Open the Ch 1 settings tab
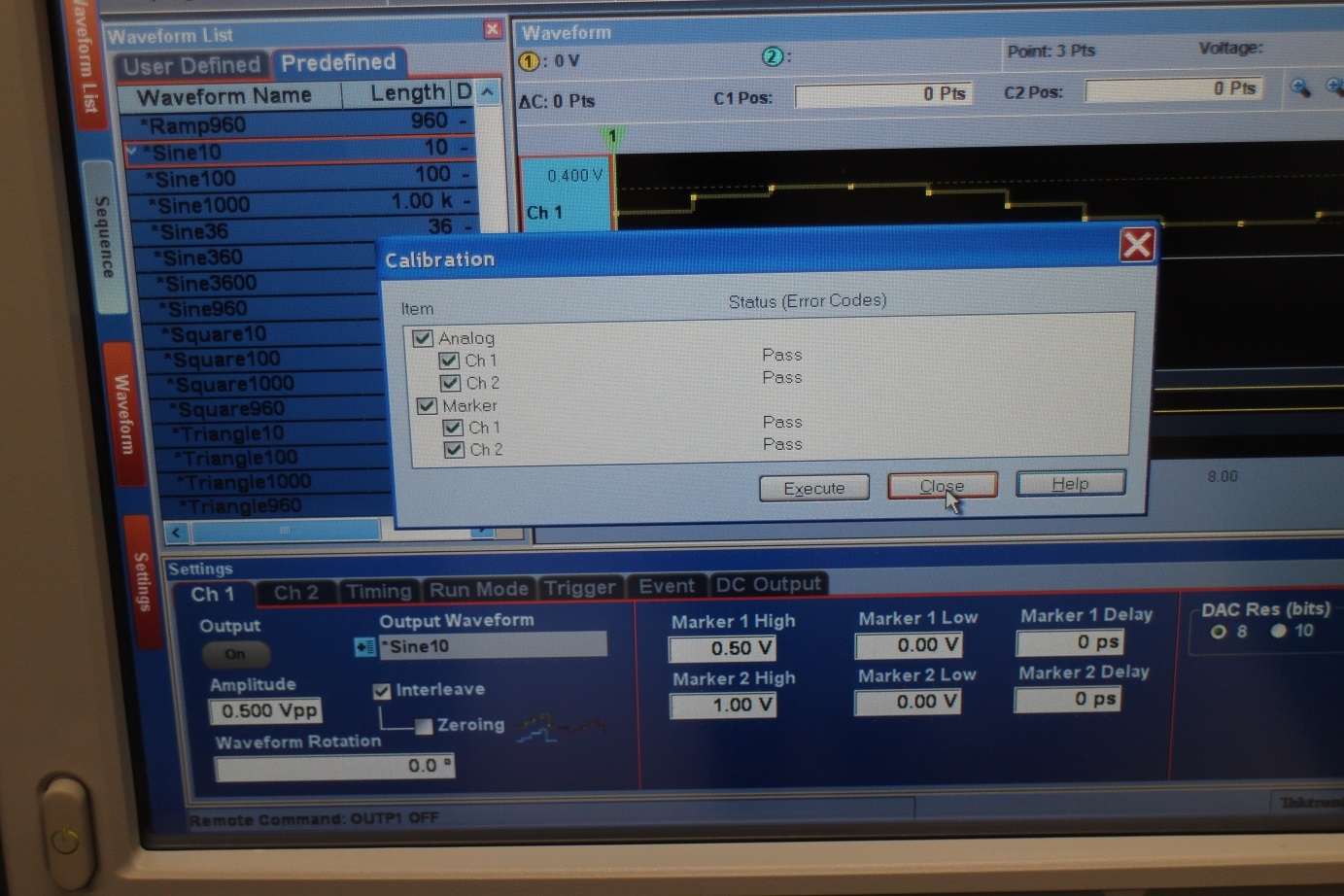Viewport: 1344px width, 896px height. [x=212, y=594]
